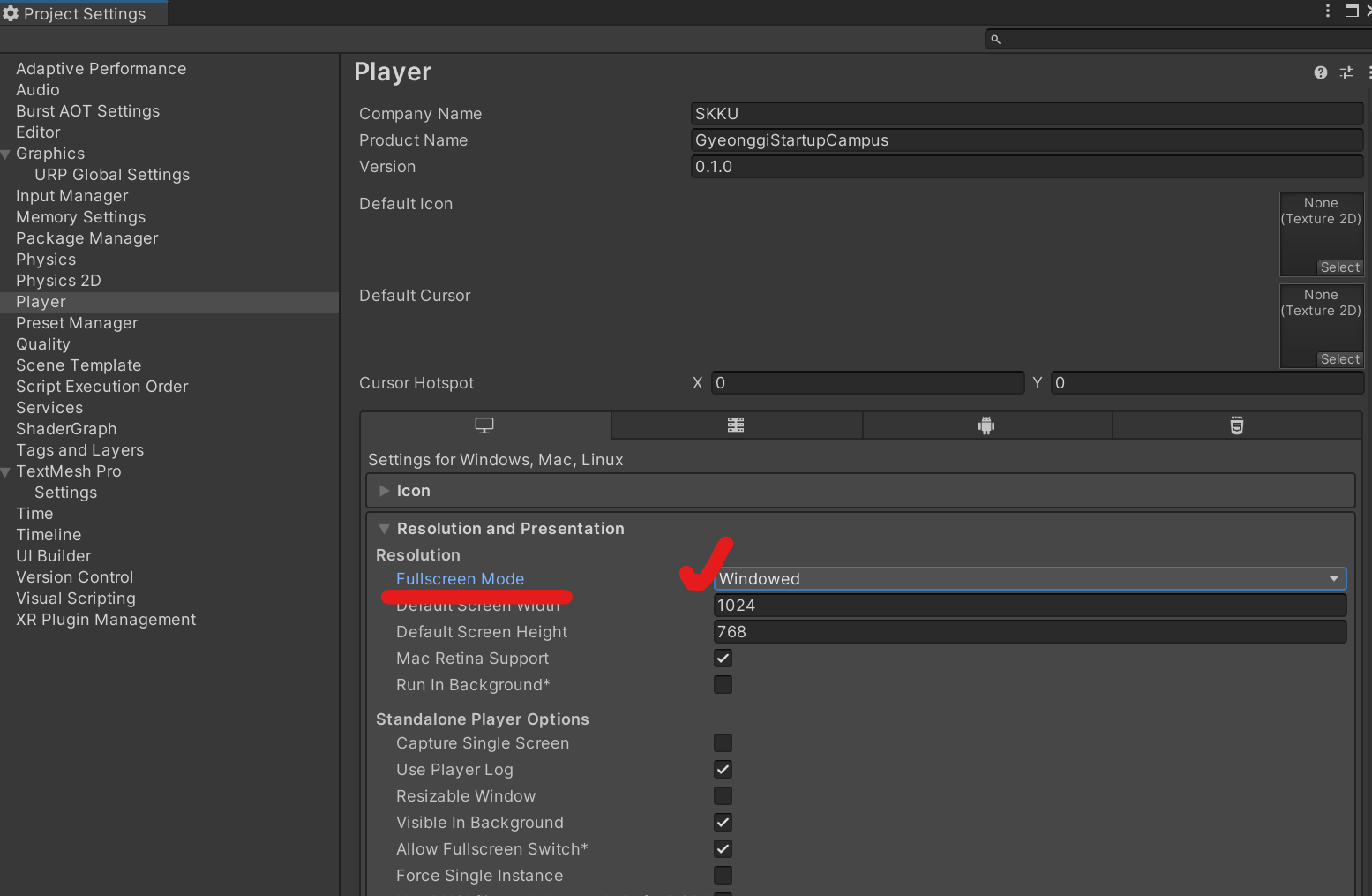Collapse the TextMesh Pro tree arrow
The height and width of the screenshot is (896, 1372).
[x=6, y=472]
